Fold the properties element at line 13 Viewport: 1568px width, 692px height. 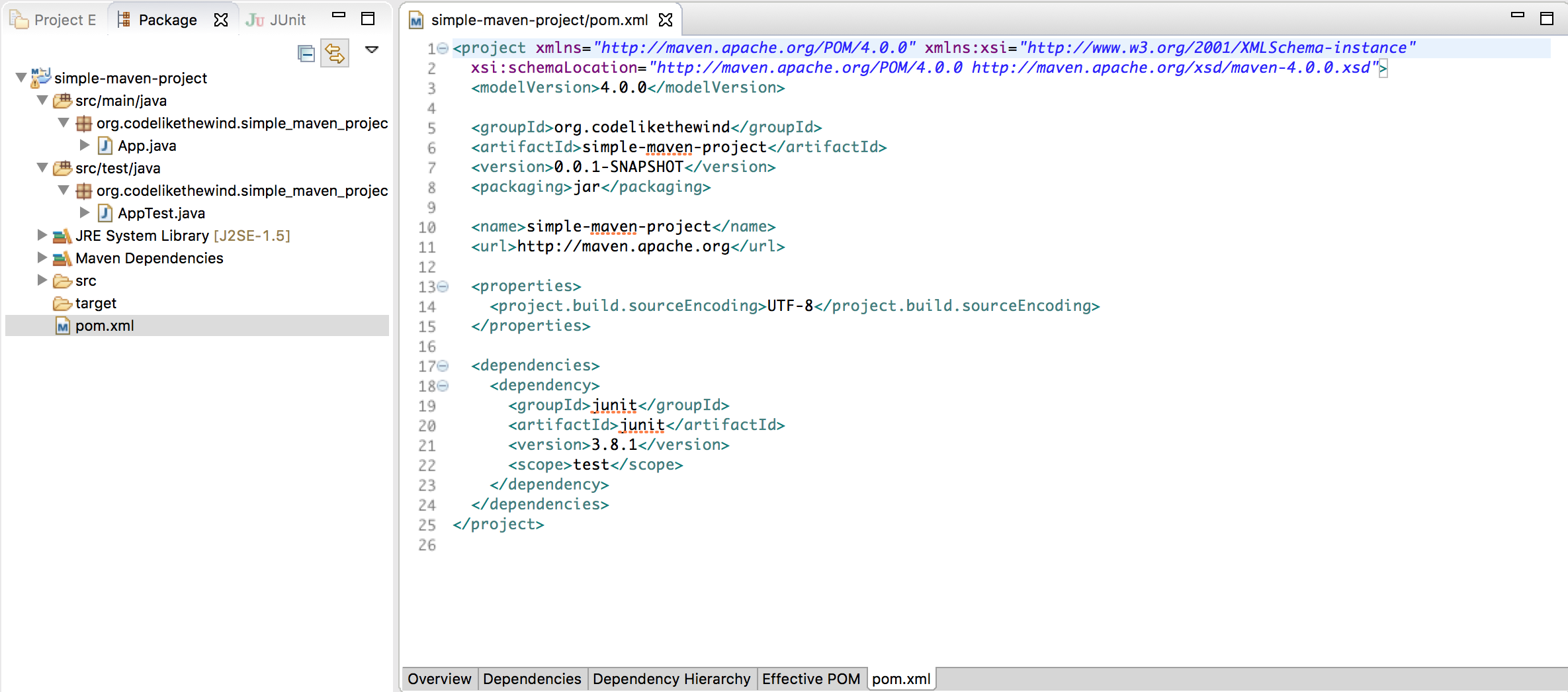(443, 286)
